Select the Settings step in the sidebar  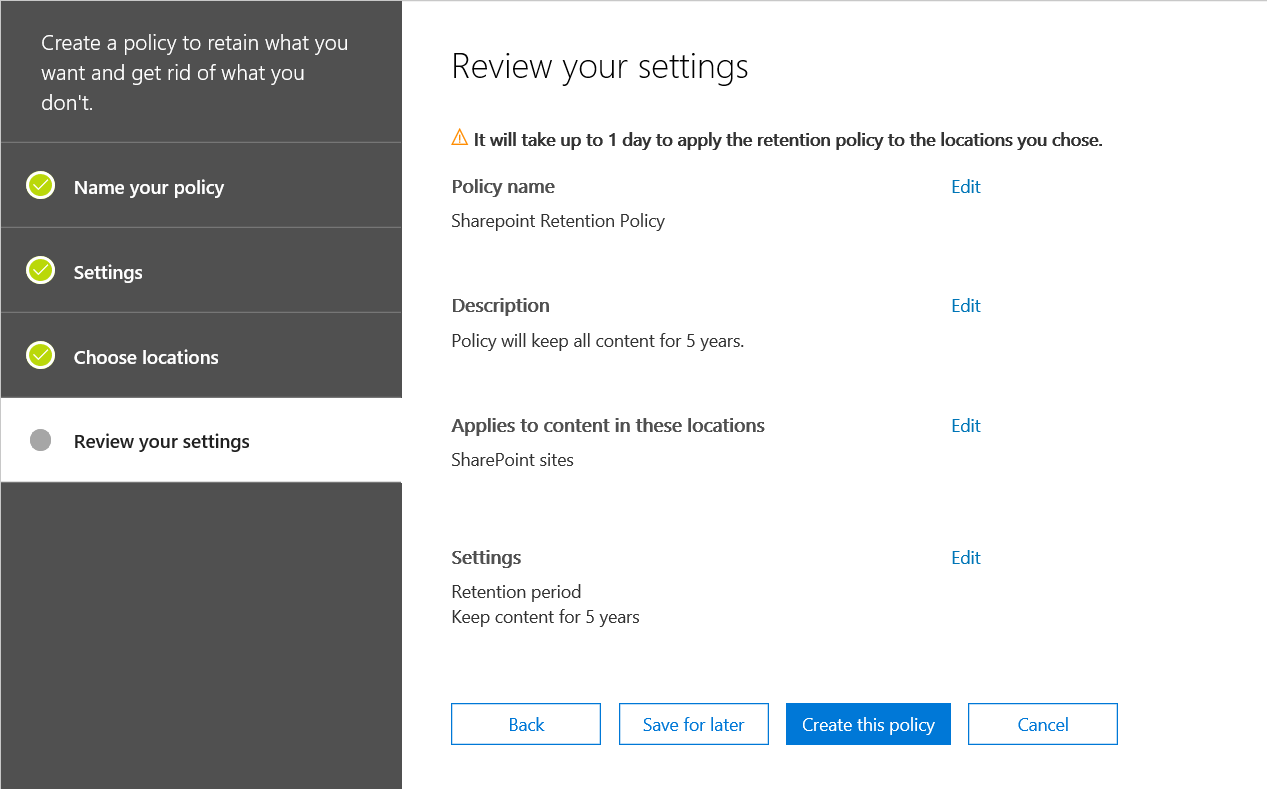(108, 271)
